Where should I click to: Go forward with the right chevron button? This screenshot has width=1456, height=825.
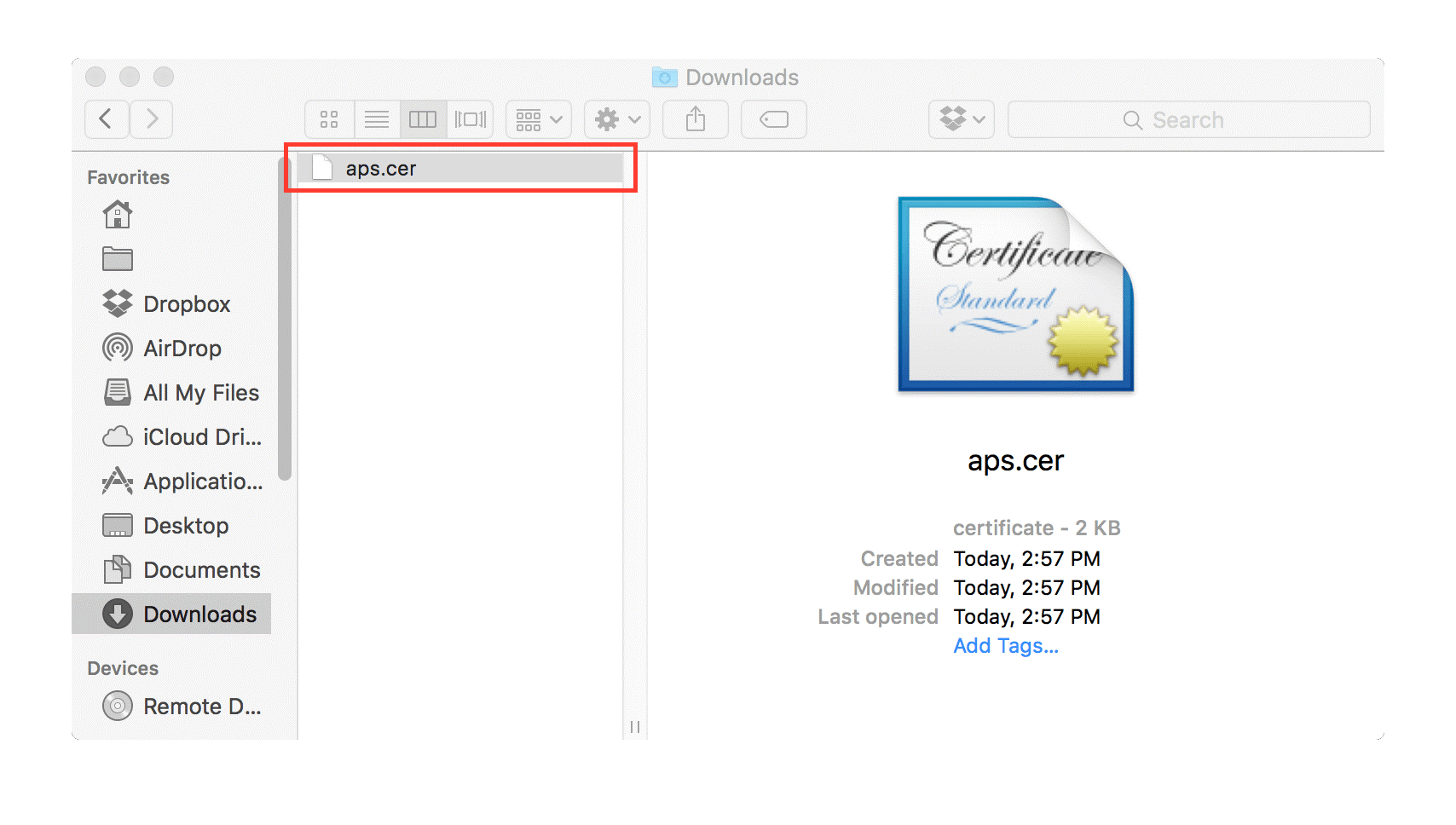coord(152,119)
